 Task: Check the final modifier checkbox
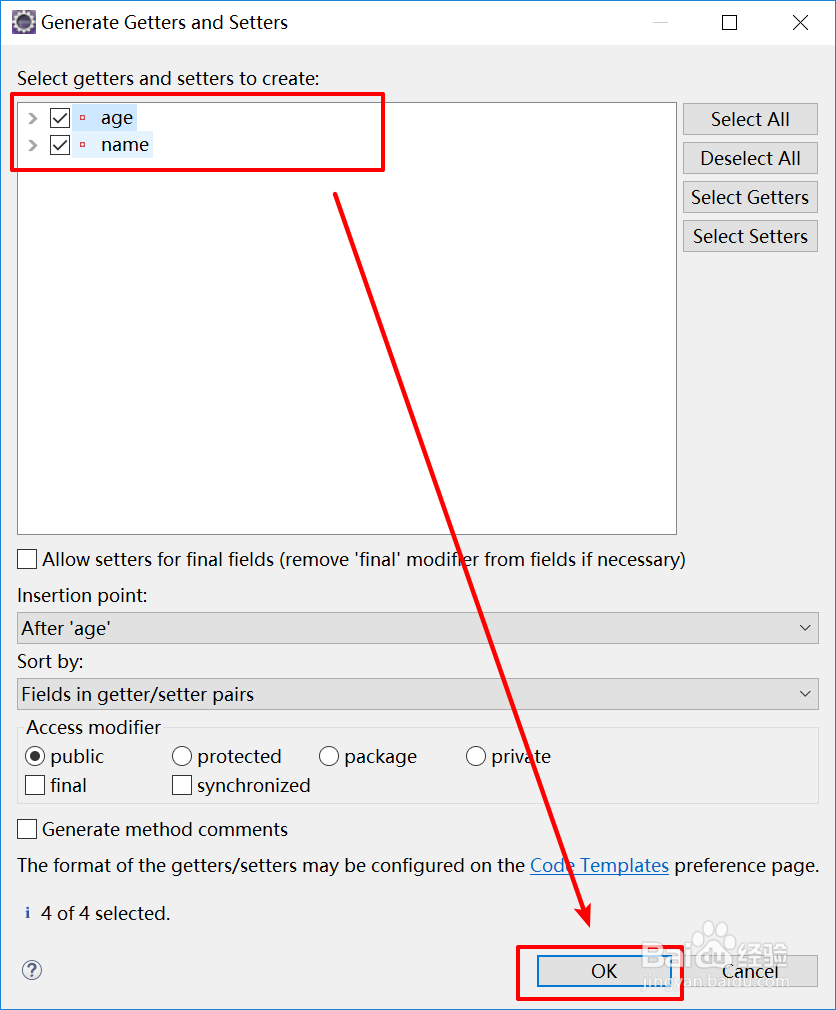[35, 785]
